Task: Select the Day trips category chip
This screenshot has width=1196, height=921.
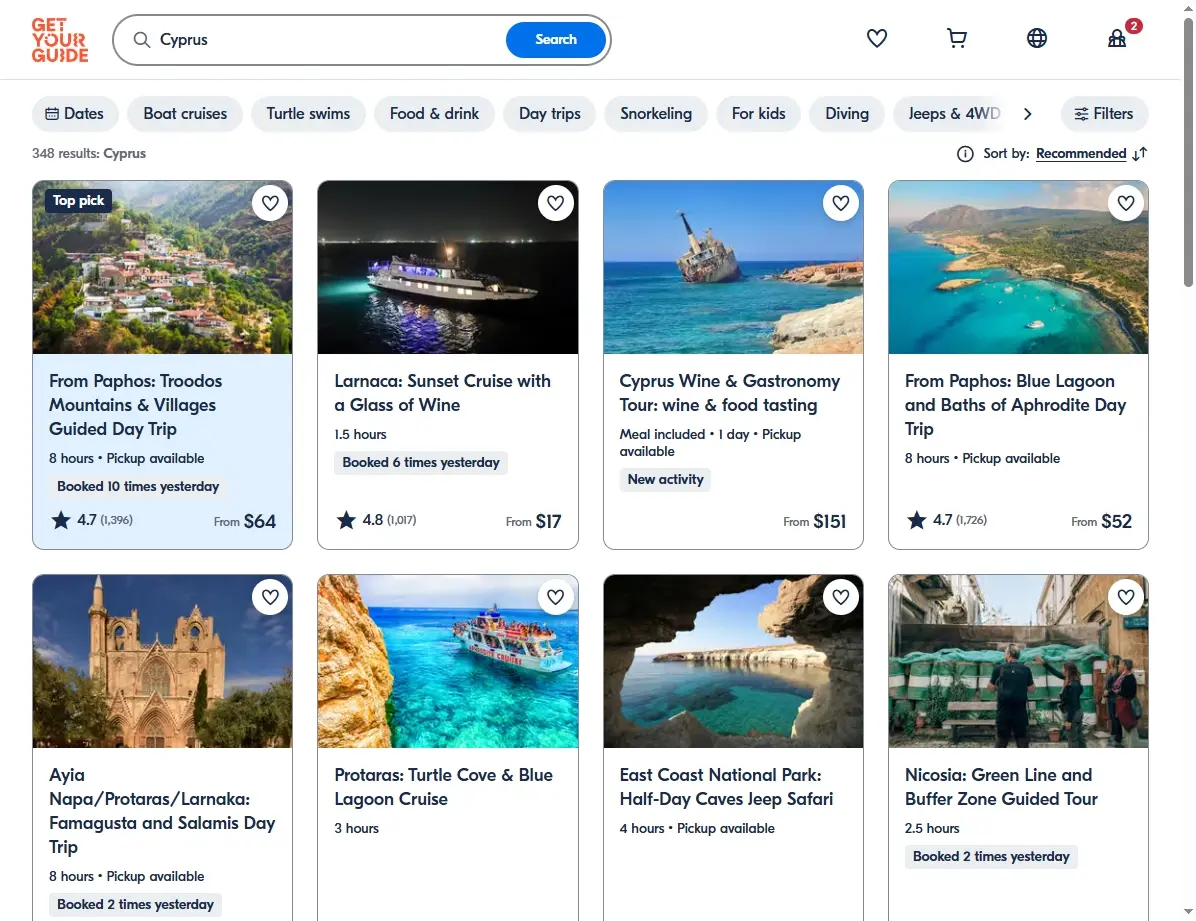Action: point(549,114)
